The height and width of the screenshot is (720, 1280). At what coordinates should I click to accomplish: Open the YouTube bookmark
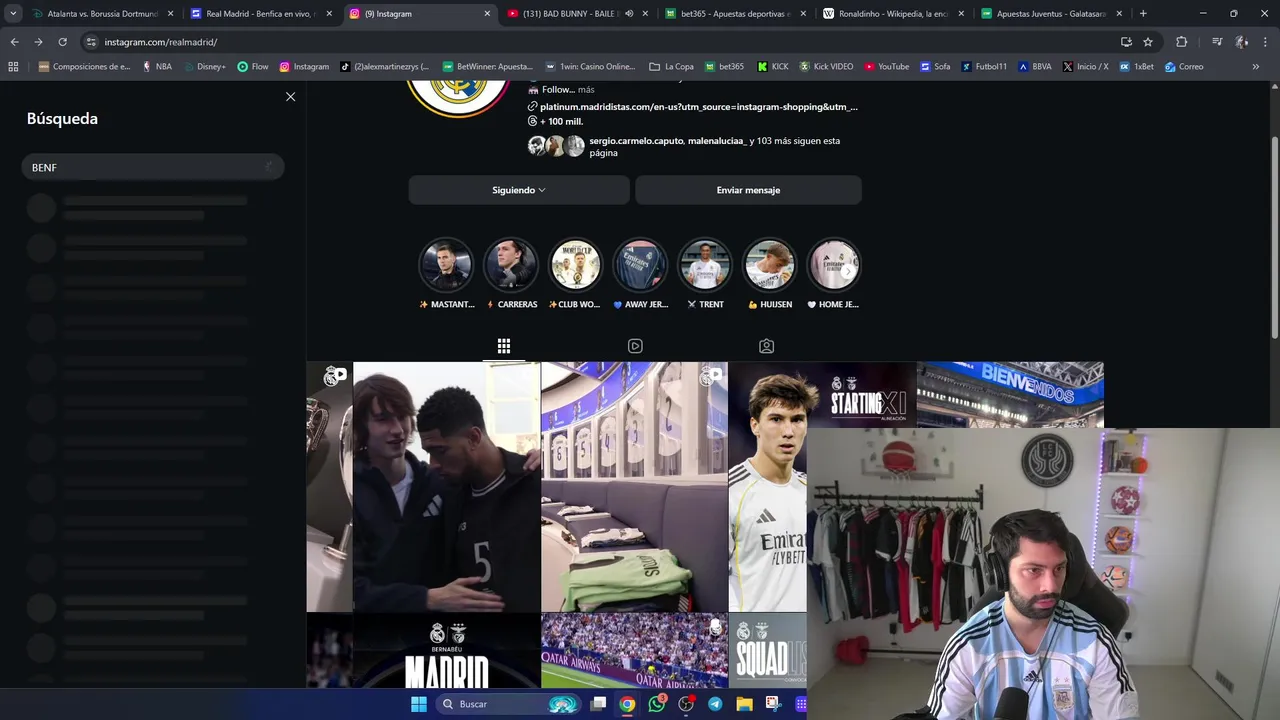[x=887, y=67]
